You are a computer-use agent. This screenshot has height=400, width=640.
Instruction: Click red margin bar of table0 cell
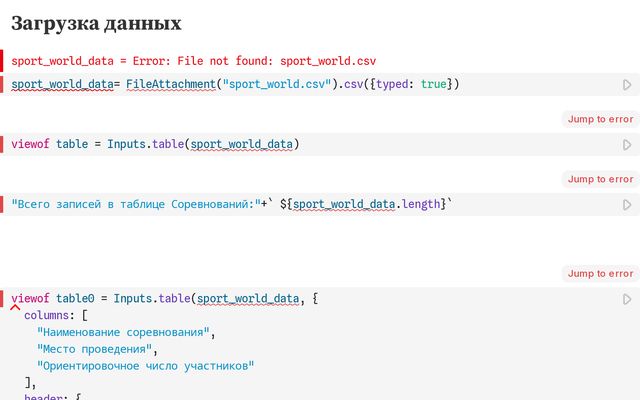tap(2, 299)
